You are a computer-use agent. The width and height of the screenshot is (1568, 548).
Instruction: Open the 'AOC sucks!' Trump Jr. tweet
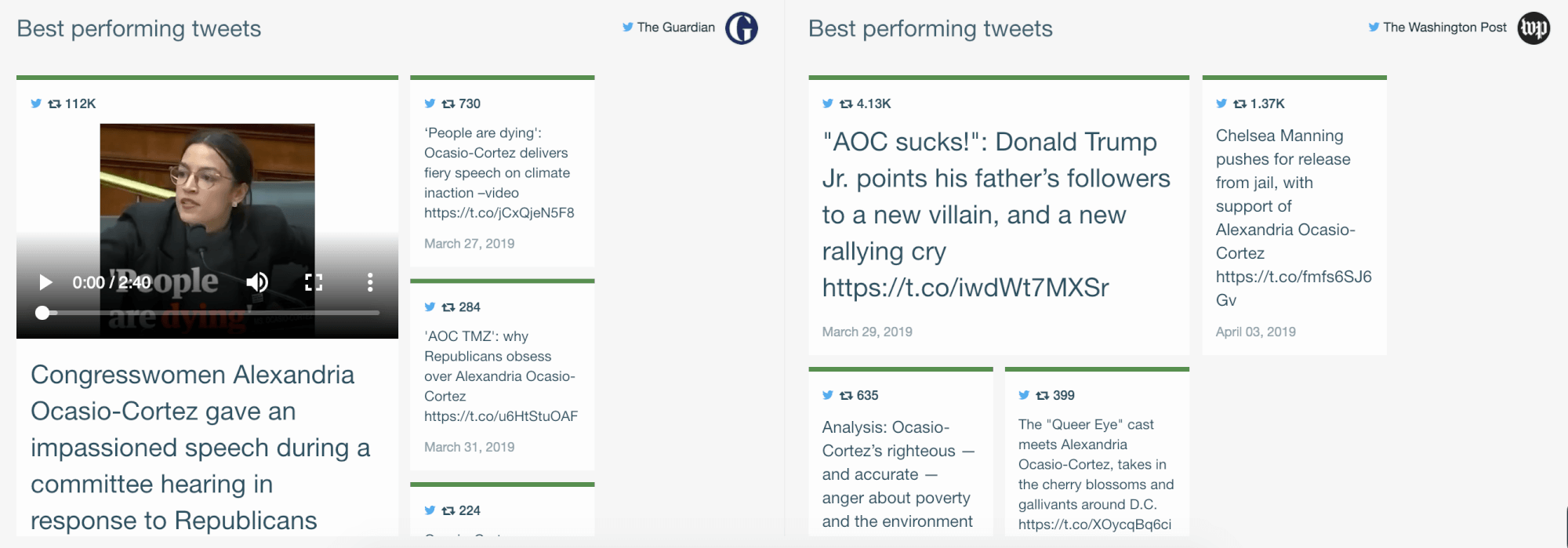coord(996,215)
